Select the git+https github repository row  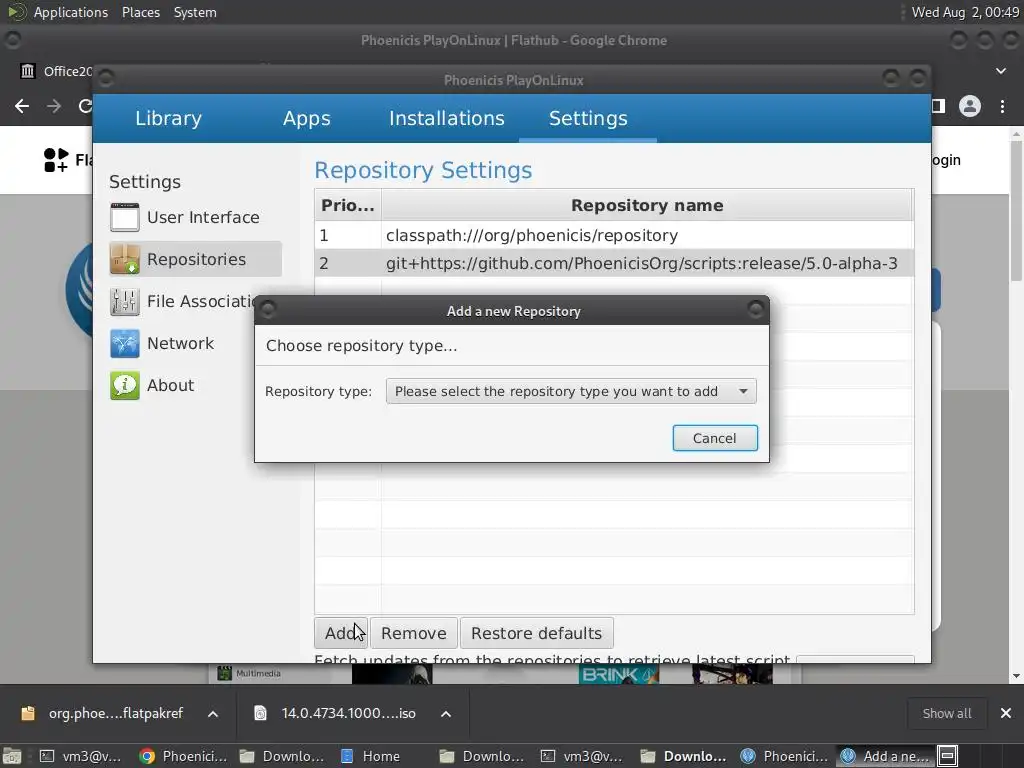[614, 263]
